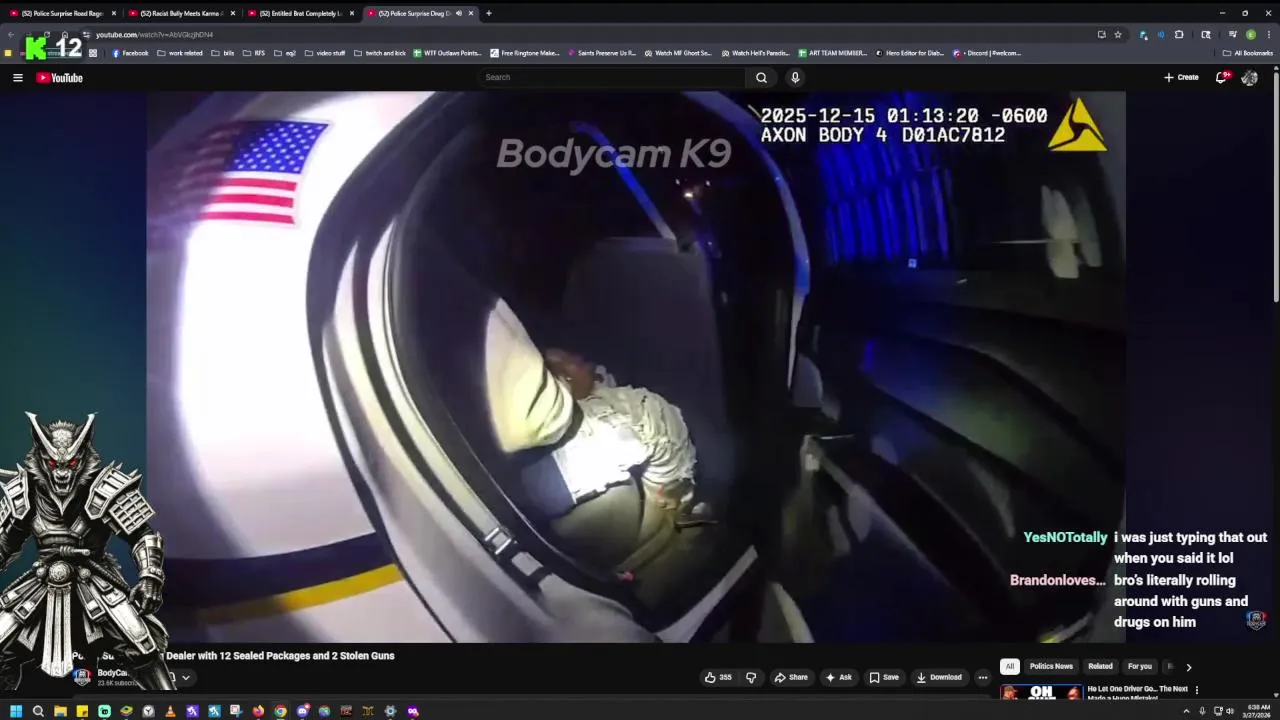This screenshot has height=720, width=1280.
Task: Open the 'video stuff' bookmark folder
Action: [324, 53]
